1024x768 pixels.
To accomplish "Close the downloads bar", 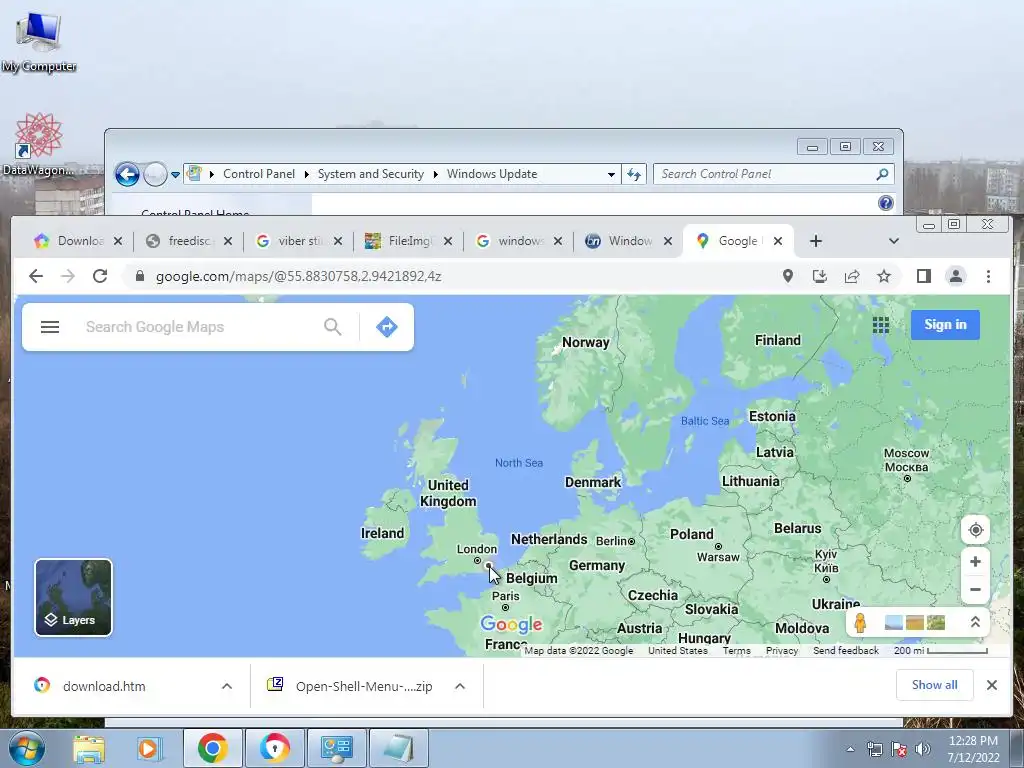I will [x=991, y=684].
